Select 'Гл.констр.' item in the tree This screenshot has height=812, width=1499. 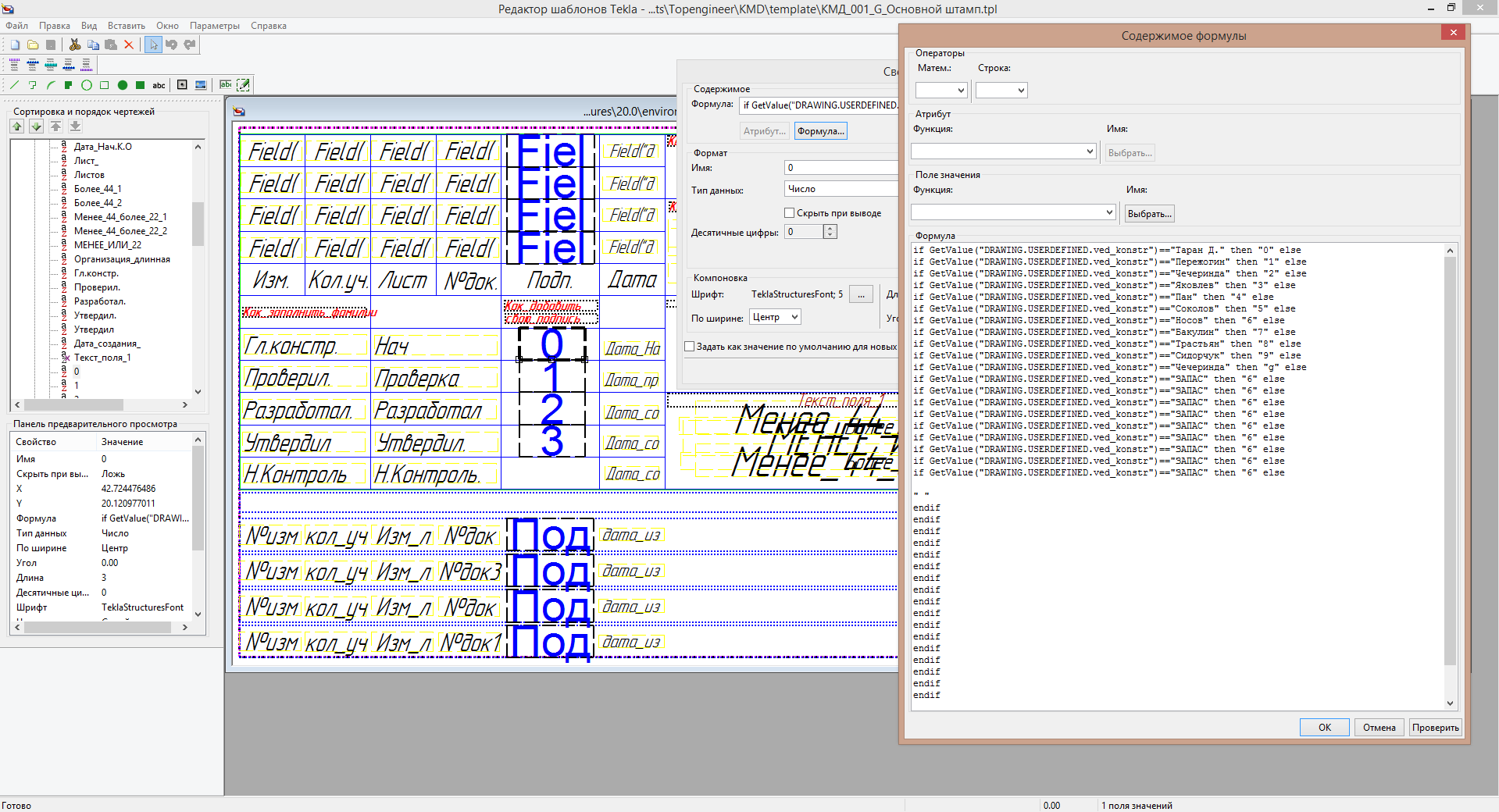pos(96,273)
